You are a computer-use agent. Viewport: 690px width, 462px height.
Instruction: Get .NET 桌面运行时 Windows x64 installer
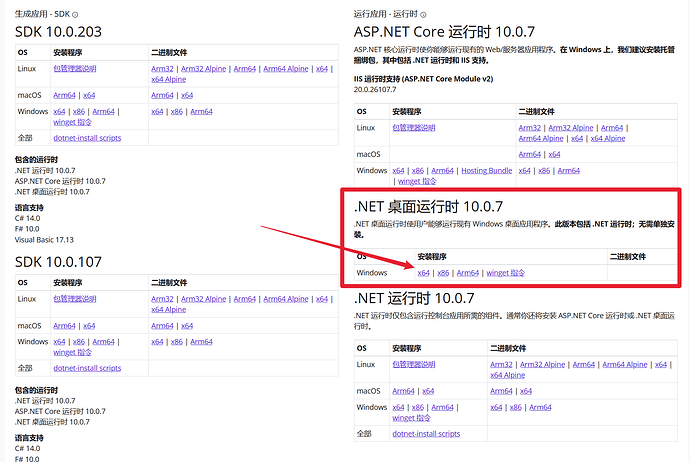coord(423,273)
